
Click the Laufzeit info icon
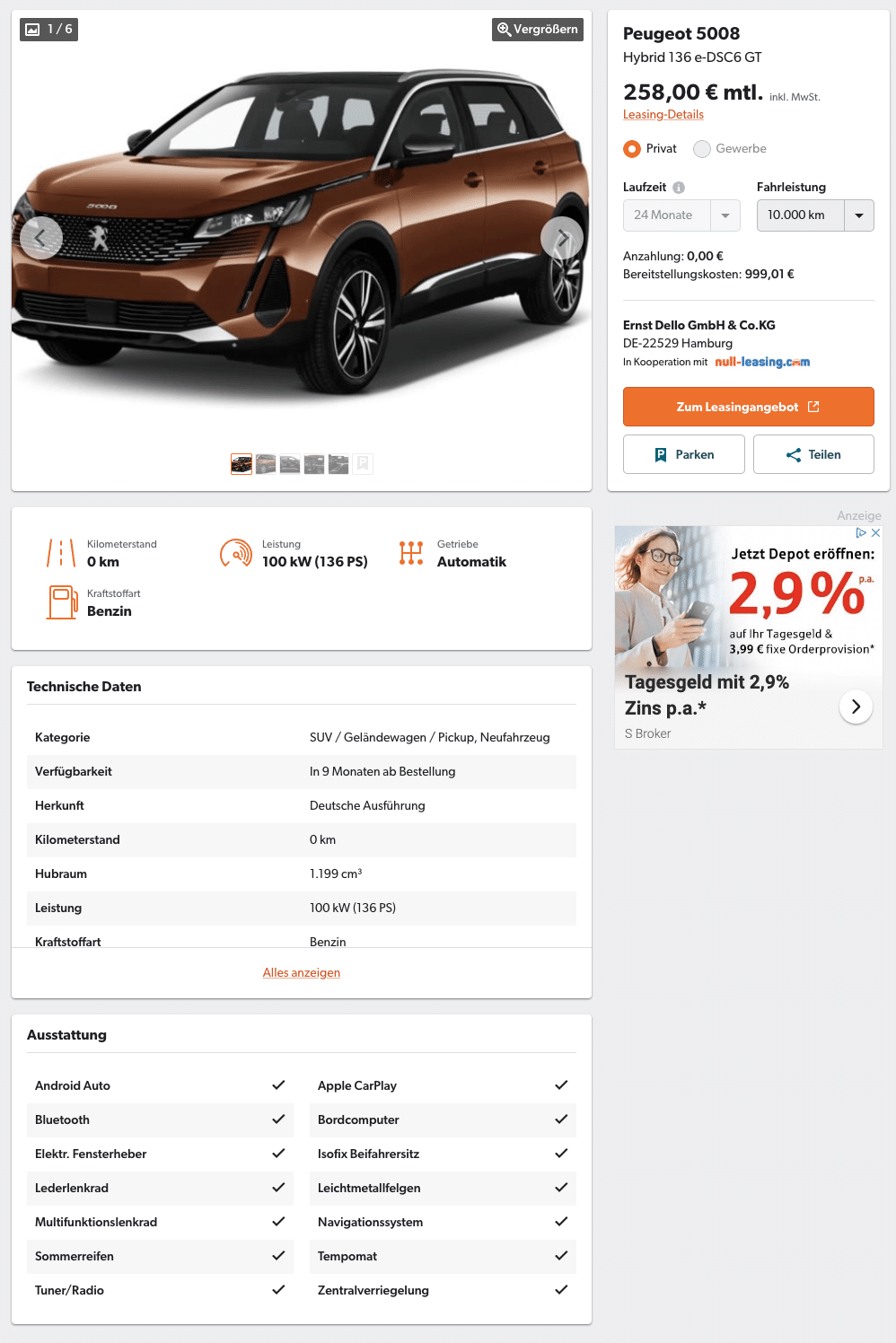pyautogui.click(x=679, y=188)
